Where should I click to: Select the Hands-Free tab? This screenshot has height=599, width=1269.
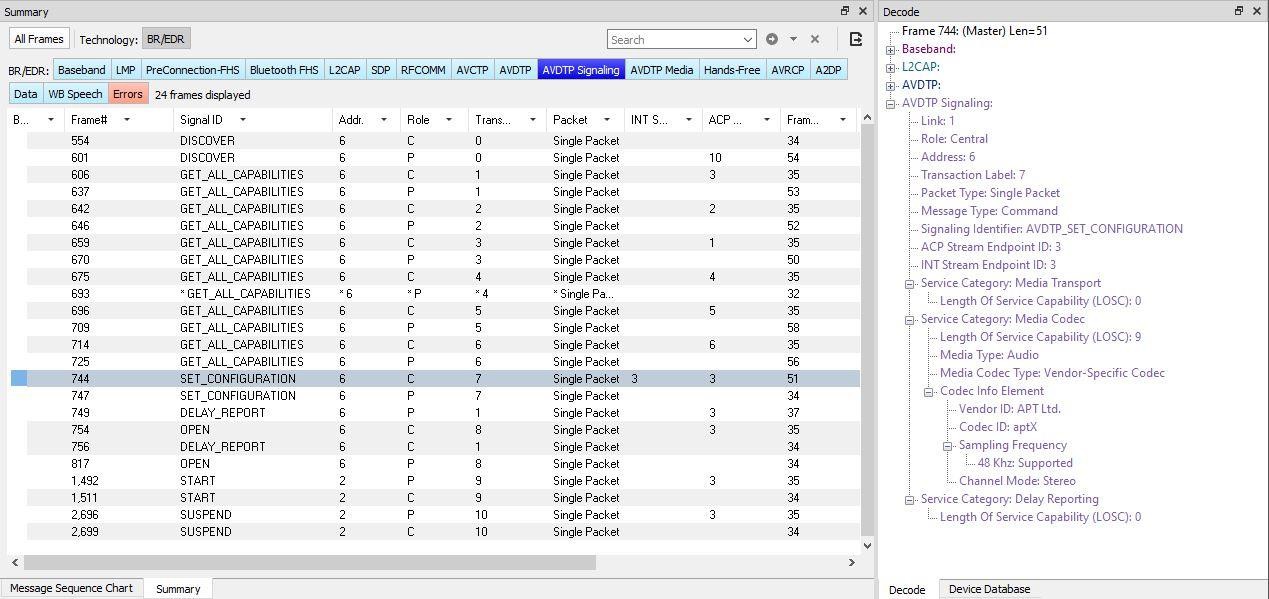732,70
